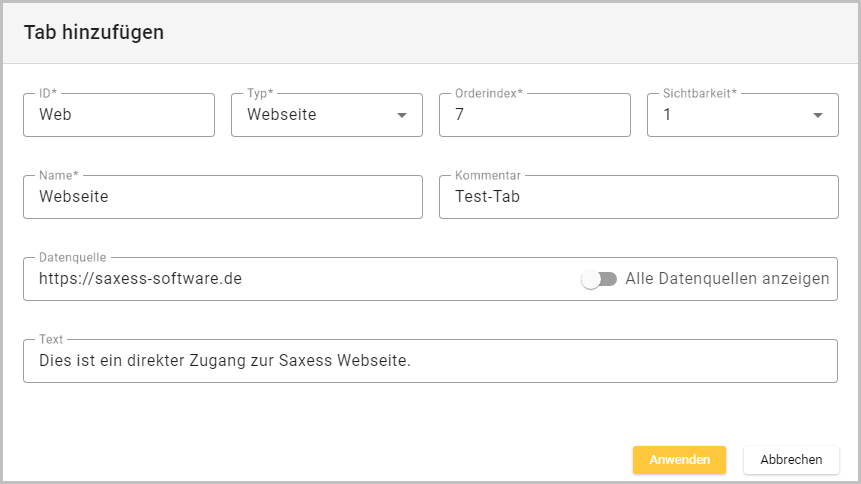Expand the Sichtbarkeit dropdown arrow
The height and width of the screenshot is (484, 861).
click(x=818, y=115)
